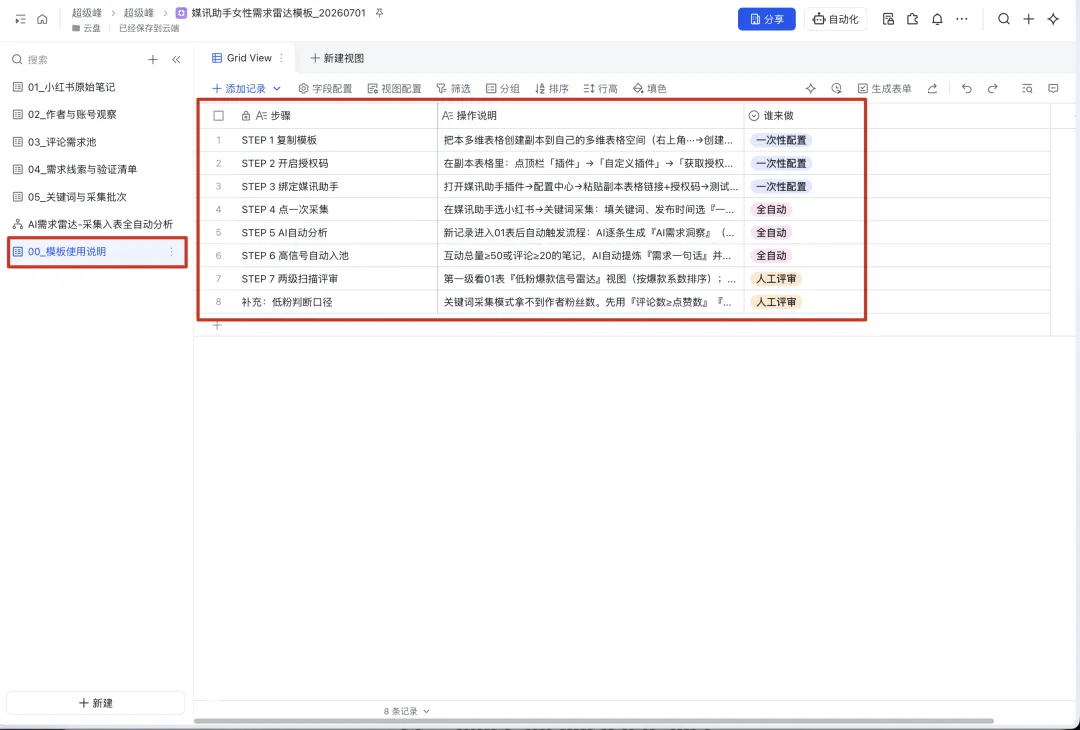The height and width of the screenshot is (730, 1080).
Task: Click the document title 媒讯助手女性需求雷达模板_20260701
Action: coord(278,13)
